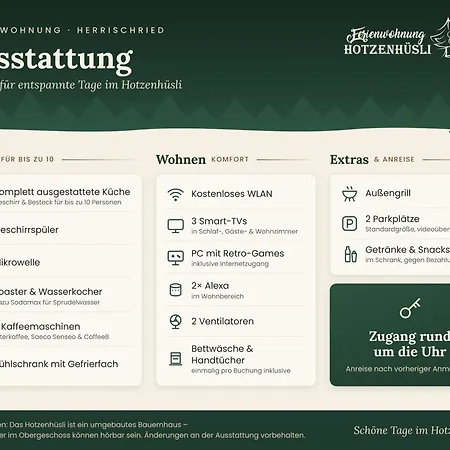Viewport: 450px width, 450px height.
Task: Click the Parkplätze P icon
Action: pos(350,223)
